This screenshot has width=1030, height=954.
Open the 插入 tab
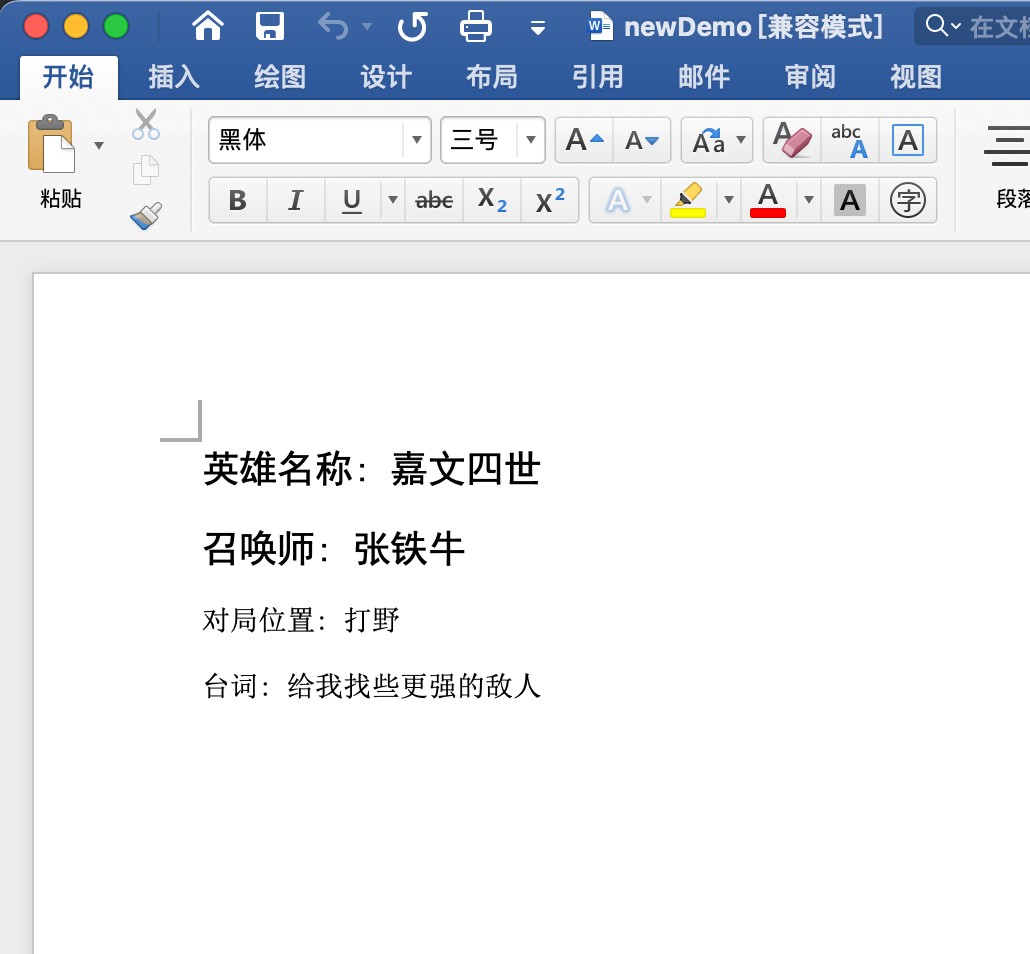point(174,77)
